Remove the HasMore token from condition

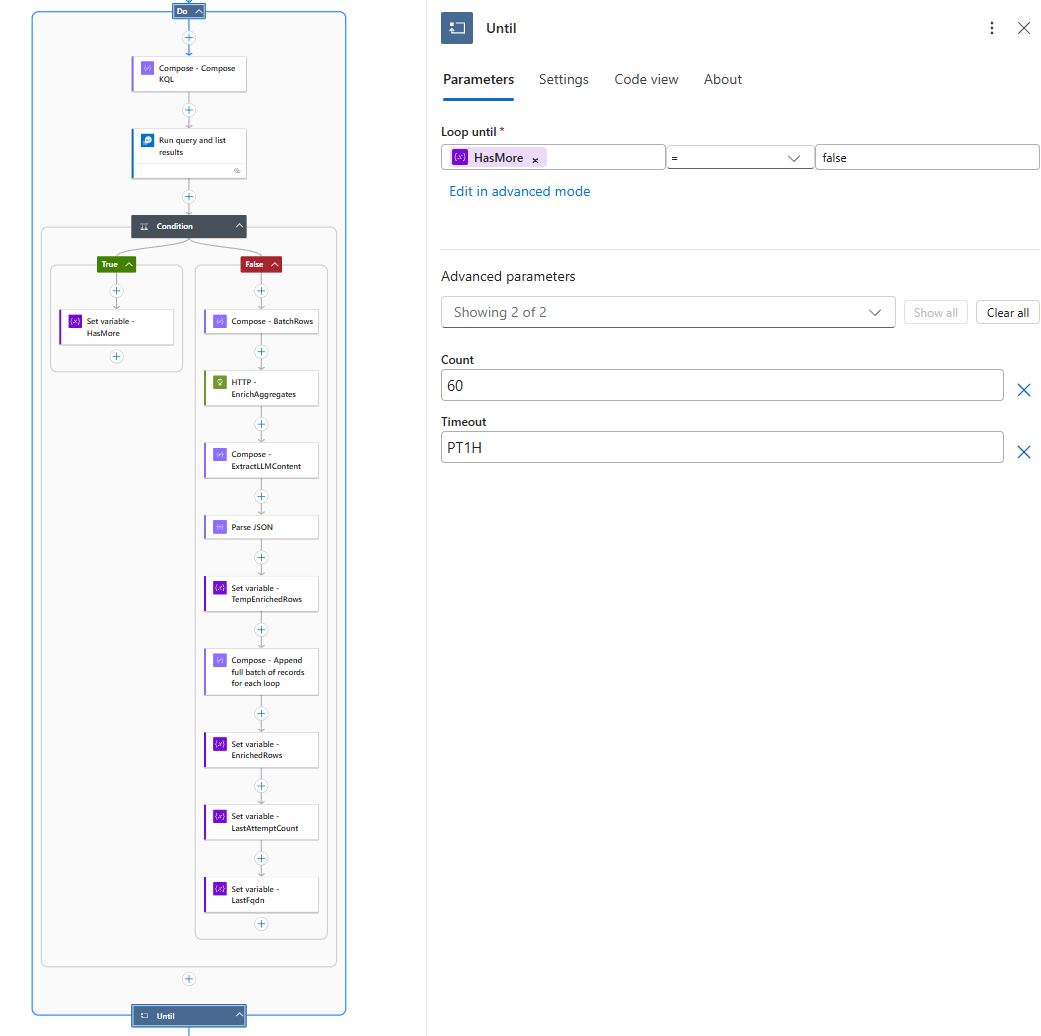535,159
